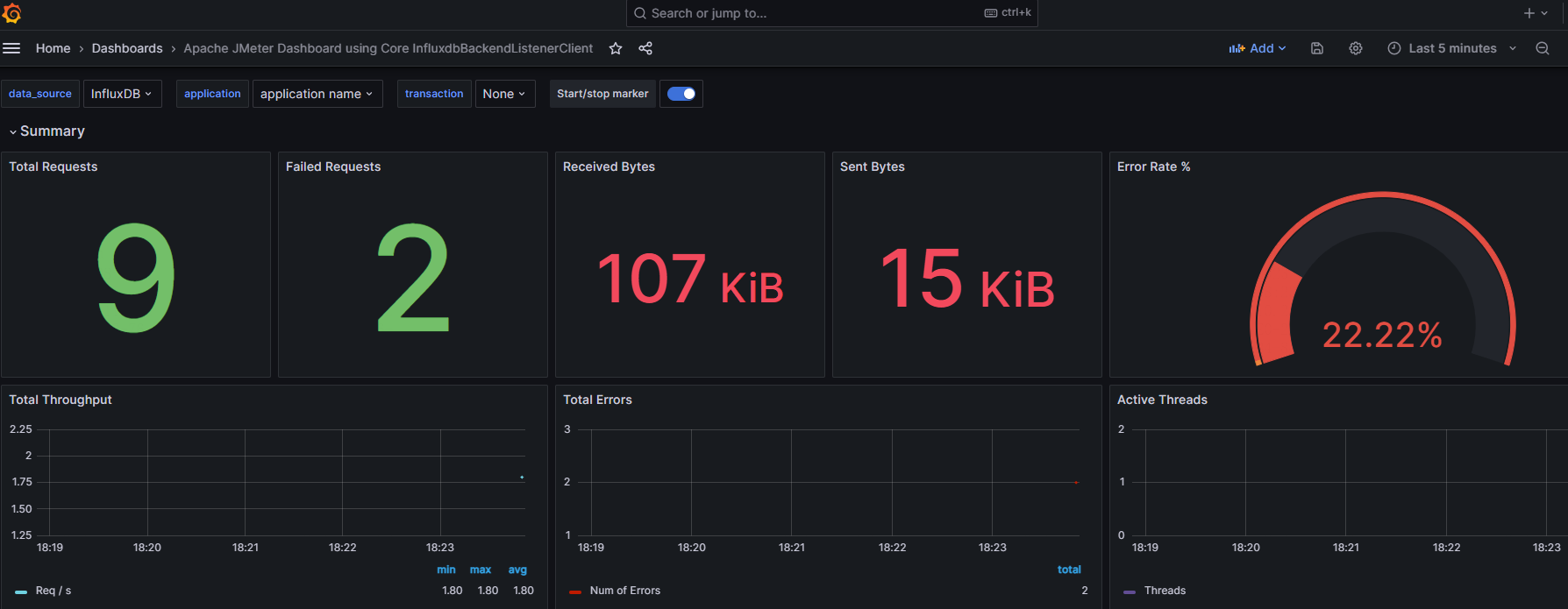Toggle the Threads legend series
Image resolution: width=1568 pixels, height=609 pixels.
(x=1165, y=591)
